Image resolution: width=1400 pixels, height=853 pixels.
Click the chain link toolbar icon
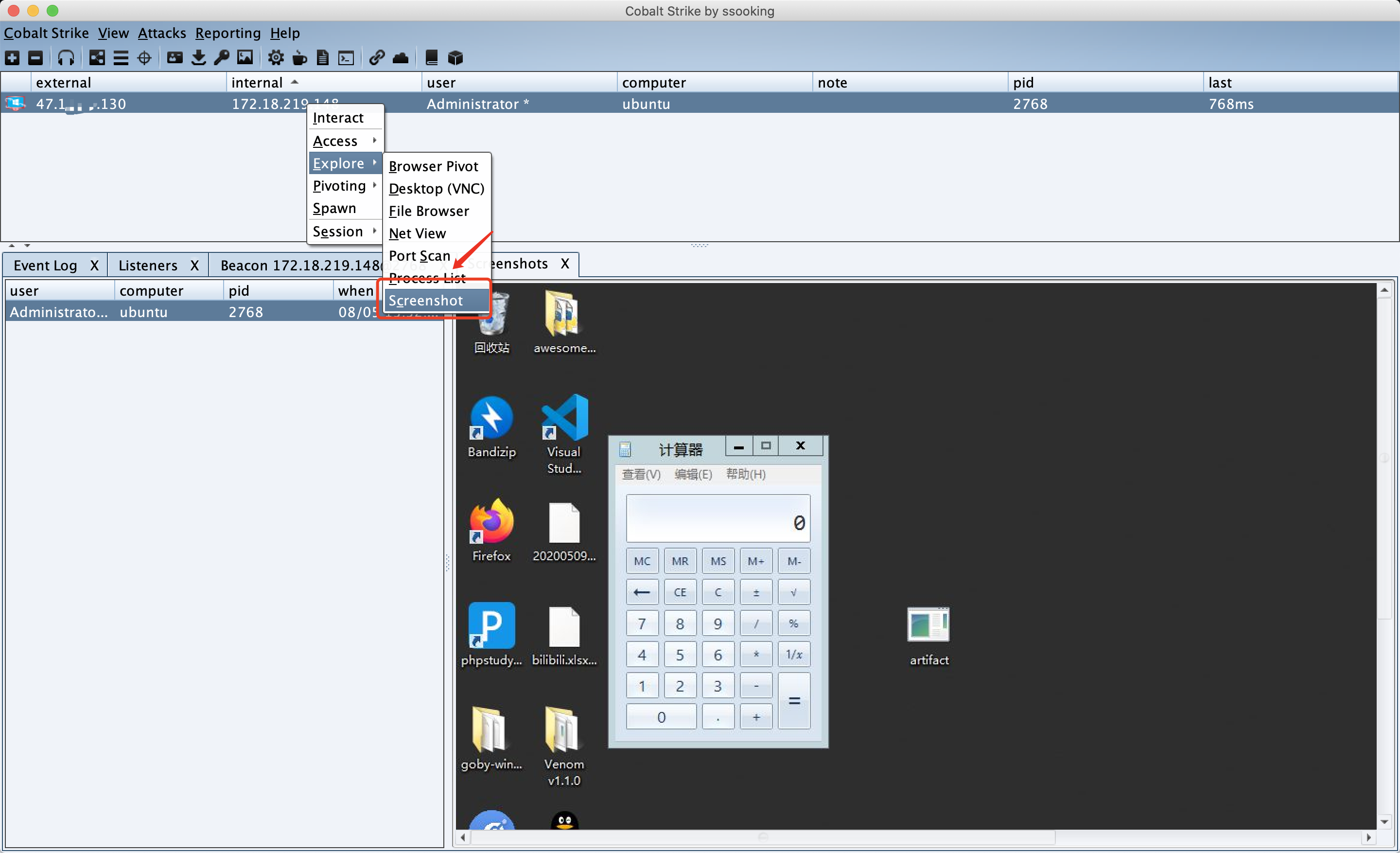tap(376, 57)
